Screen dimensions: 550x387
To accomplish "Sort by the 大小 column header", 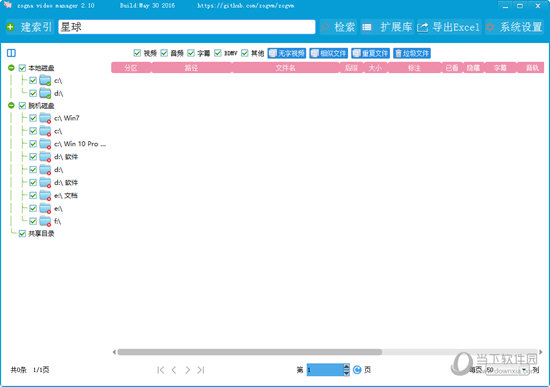I will point(375,68).
